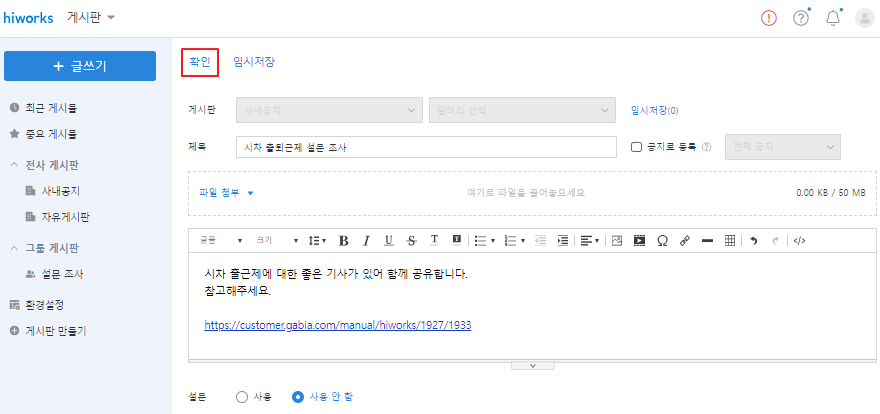
Task: Click the red alert notice icon
Action: coord(769,18)
